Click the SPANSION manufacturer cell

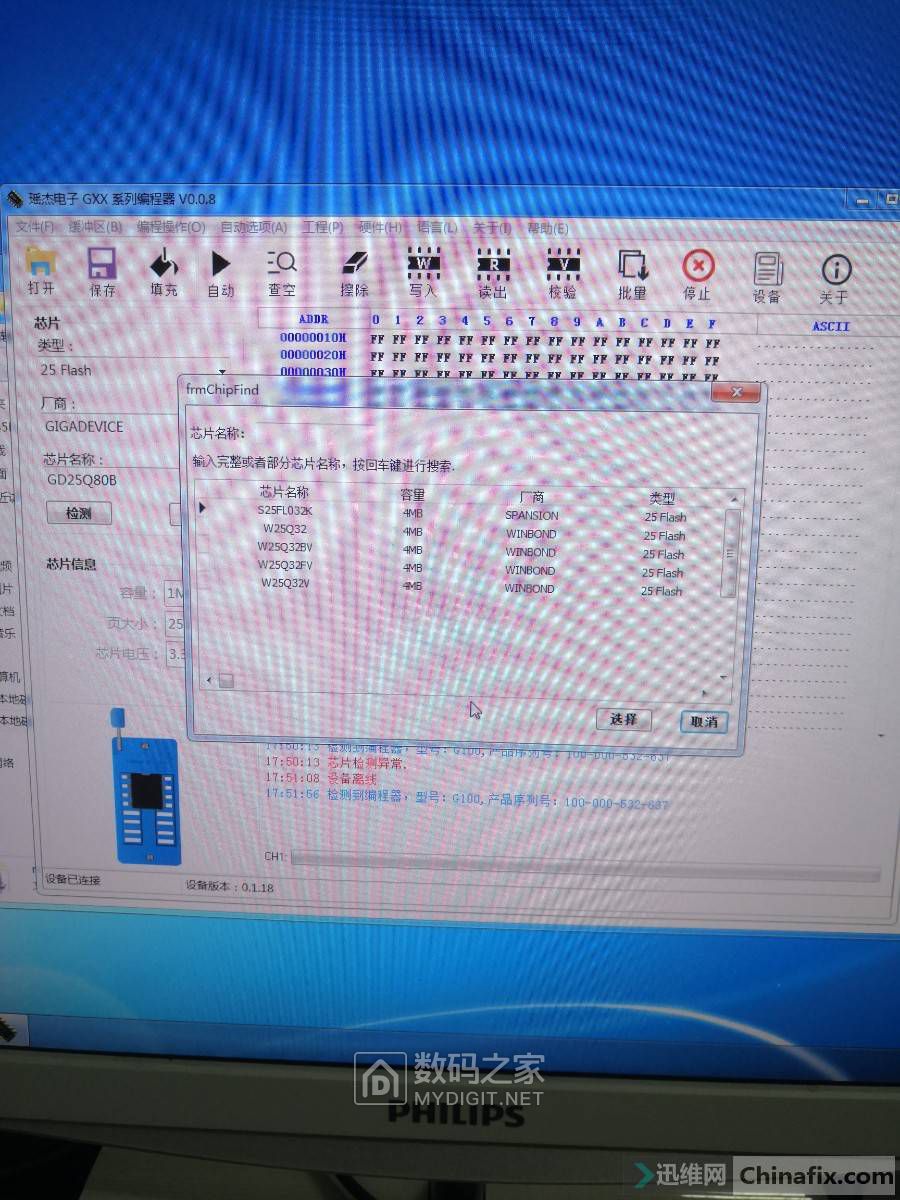click(532, 515)
